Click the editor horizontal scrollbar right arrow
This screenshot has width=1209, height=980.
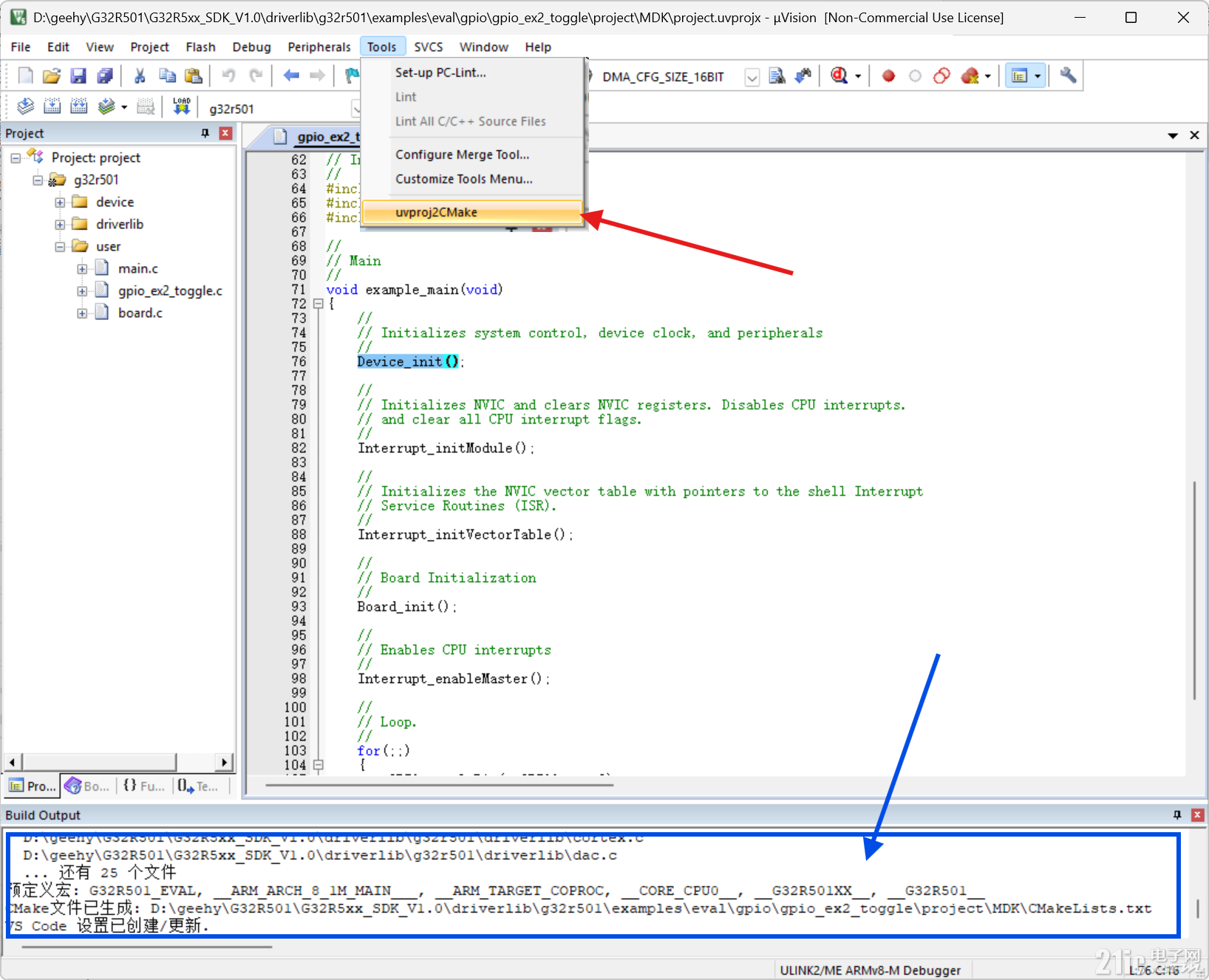pos(225,762)
